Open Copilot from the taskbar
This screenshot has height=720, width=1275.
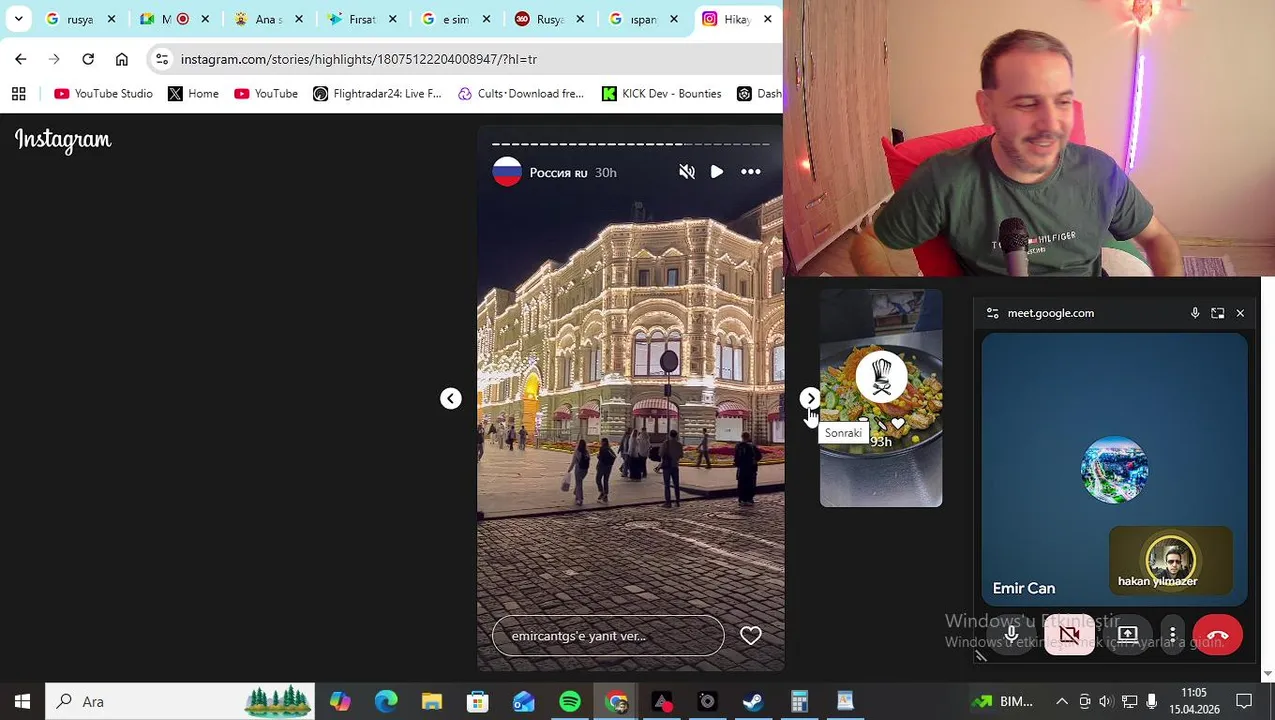point(340,701)
